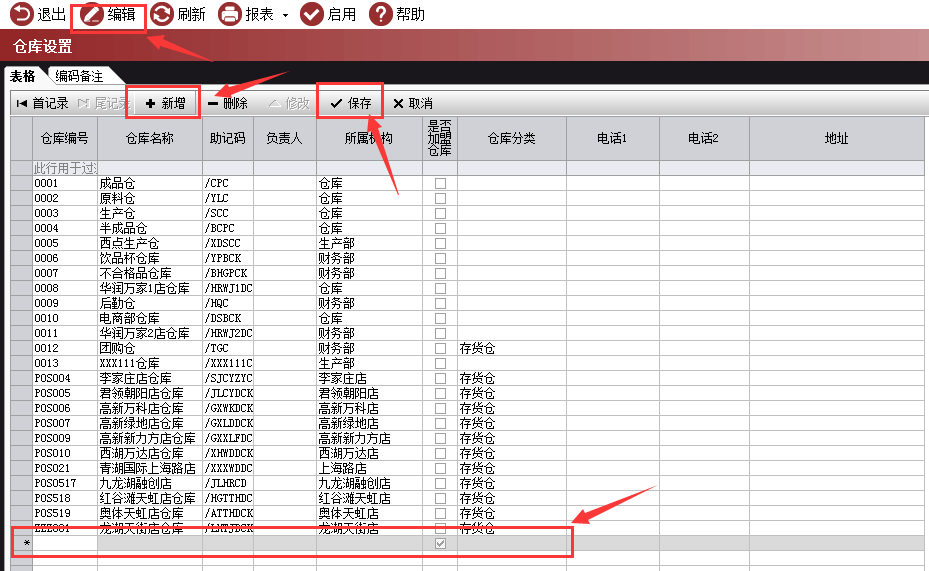The width and height of the screenshot is (929, 571).
Task: Click the 启用 checkmark icon
Action: [312, 14]
